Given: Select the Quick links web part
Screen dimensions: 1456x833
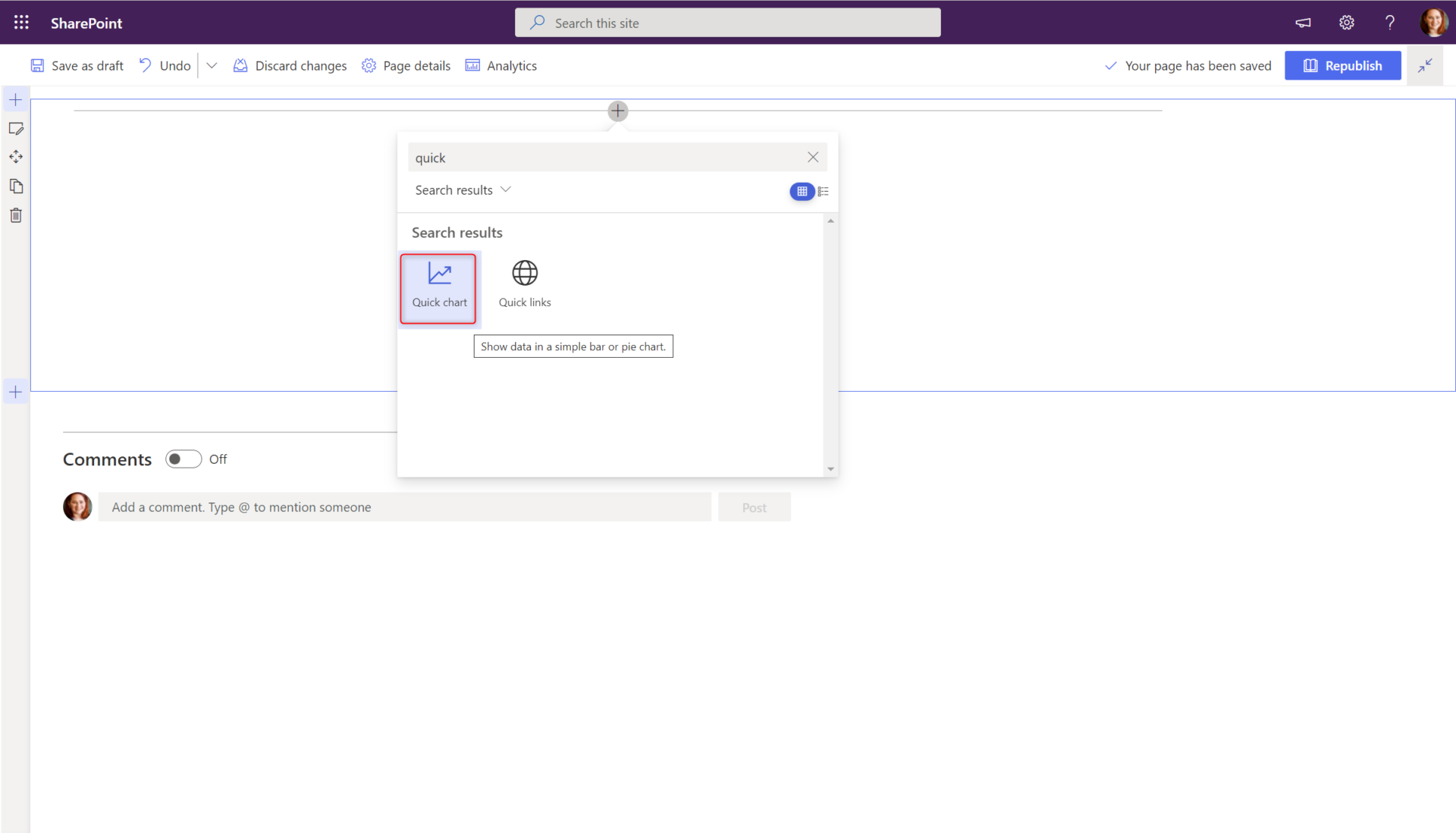Looking at the screenshot, I should (x=524, y=282).
